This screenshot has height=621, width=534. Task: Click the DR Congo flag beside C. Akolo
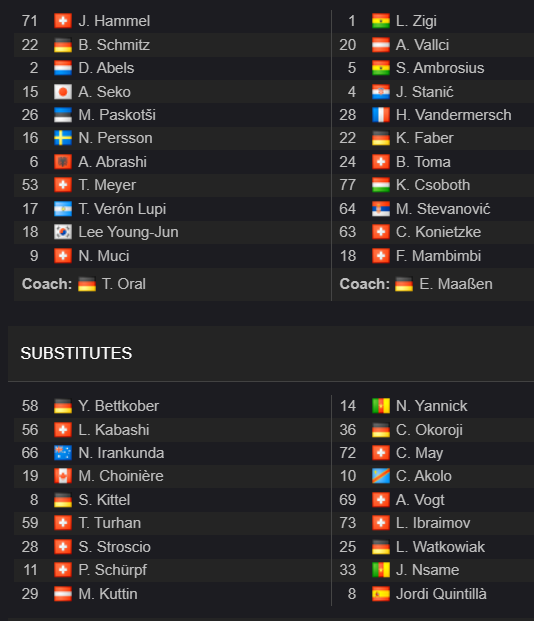381,476
